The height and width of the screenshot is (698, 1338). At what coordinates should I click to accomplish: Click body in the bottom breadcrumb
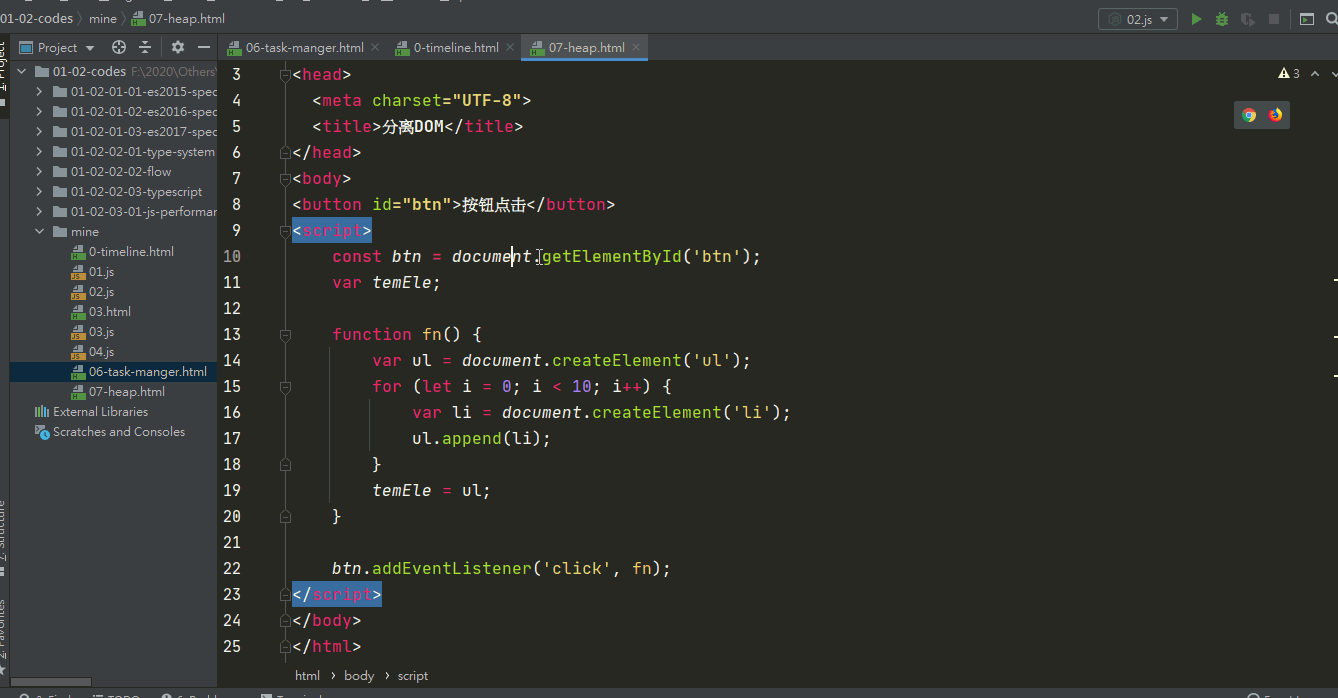pos(359,676)
